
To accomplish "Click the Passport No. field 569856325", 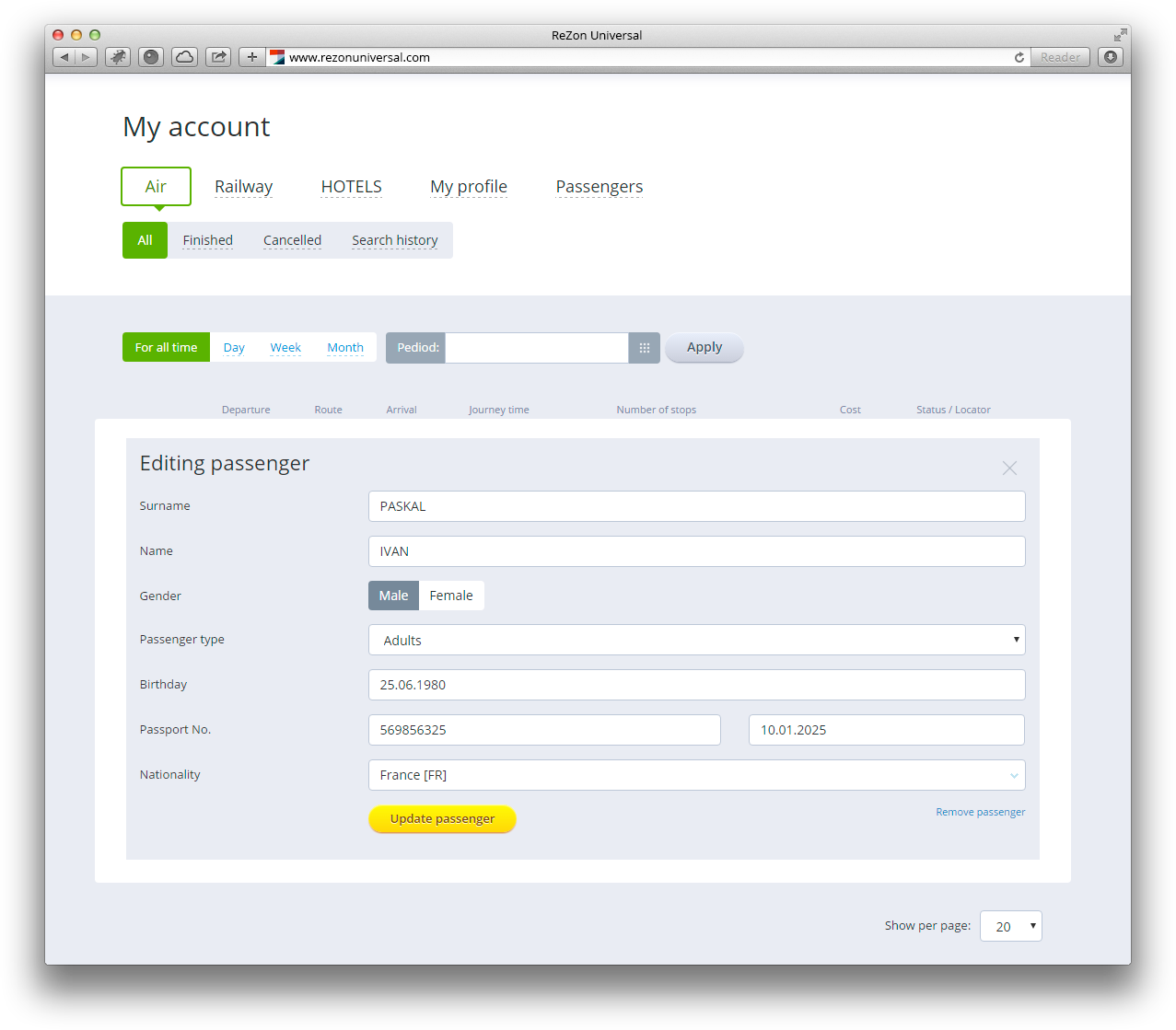I will 544,730.
